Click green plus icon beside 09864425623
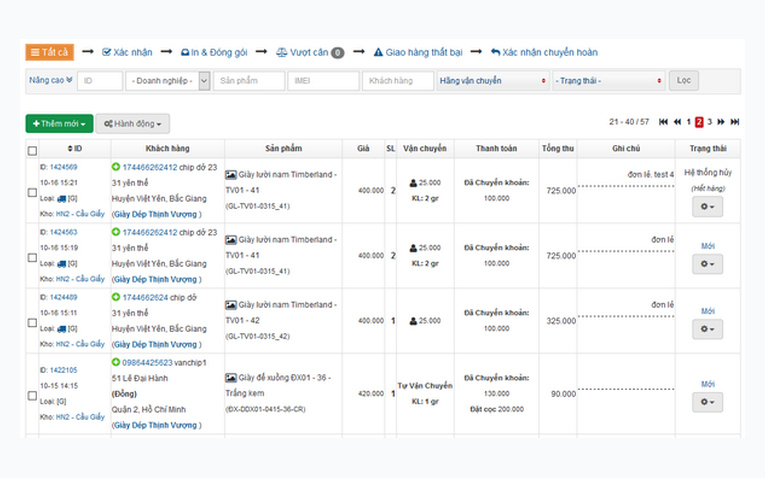This screenshot has width=765, height=478. pyautogui.click(x=116, y=362)
